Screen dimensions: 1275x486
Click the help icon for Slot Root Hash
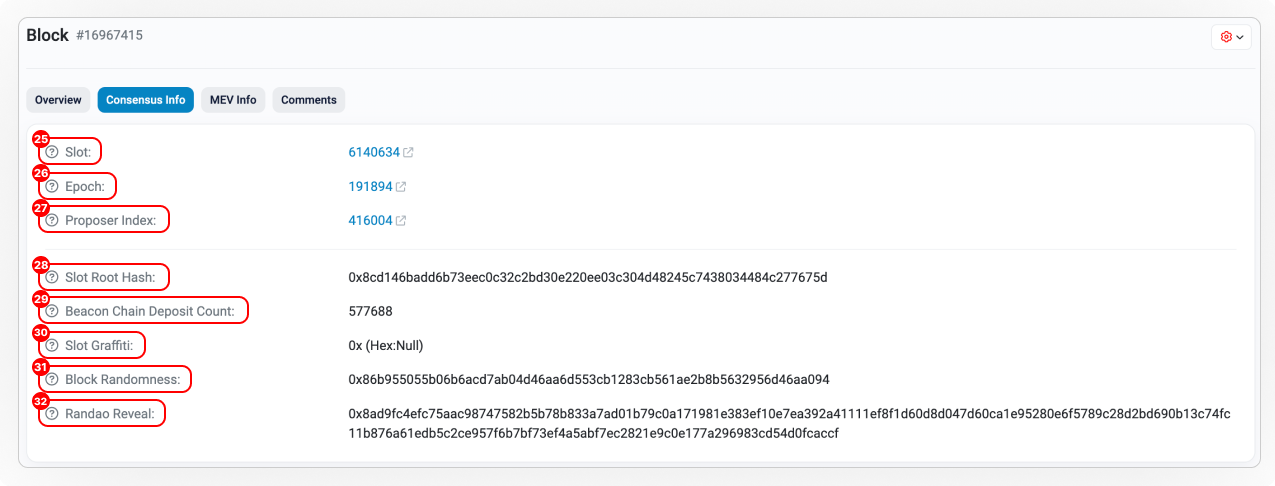pos(52,277)
